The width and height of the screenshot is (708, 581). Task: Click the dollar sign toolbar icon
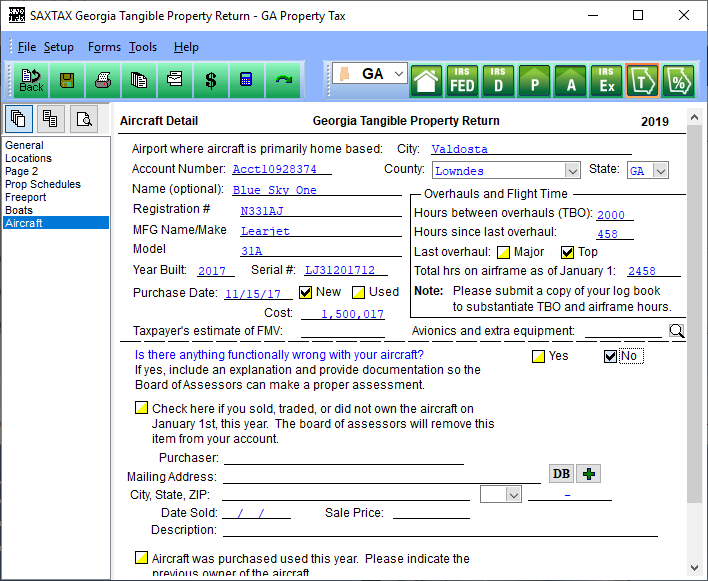click(x=211, y=81)
